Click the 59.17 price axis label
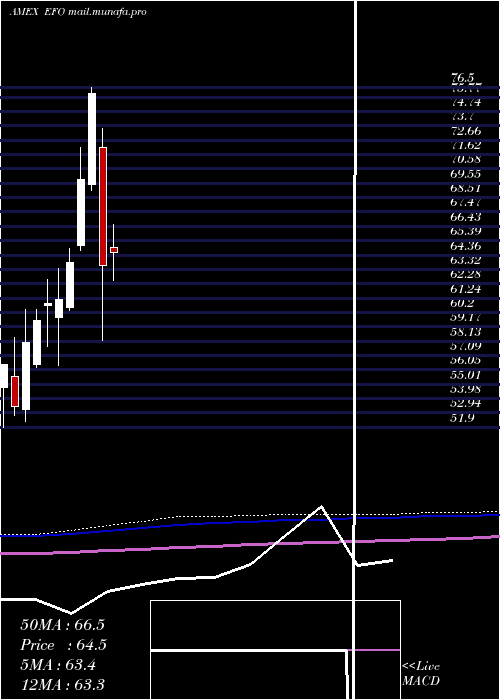Viewport: 500px width, 700px height. point(466,318)
